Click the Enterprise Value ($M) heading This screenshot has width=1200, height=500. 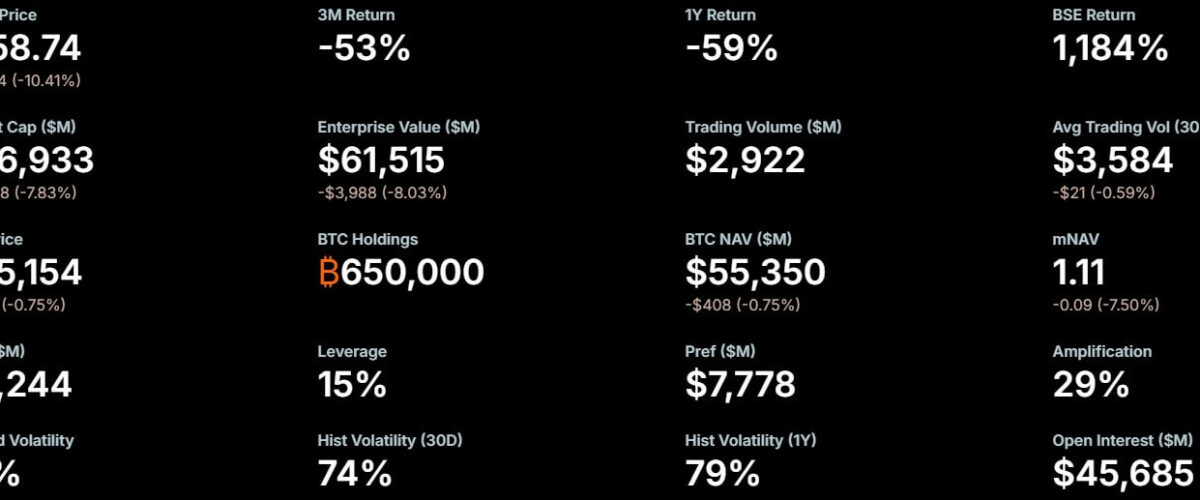(398, 127)
